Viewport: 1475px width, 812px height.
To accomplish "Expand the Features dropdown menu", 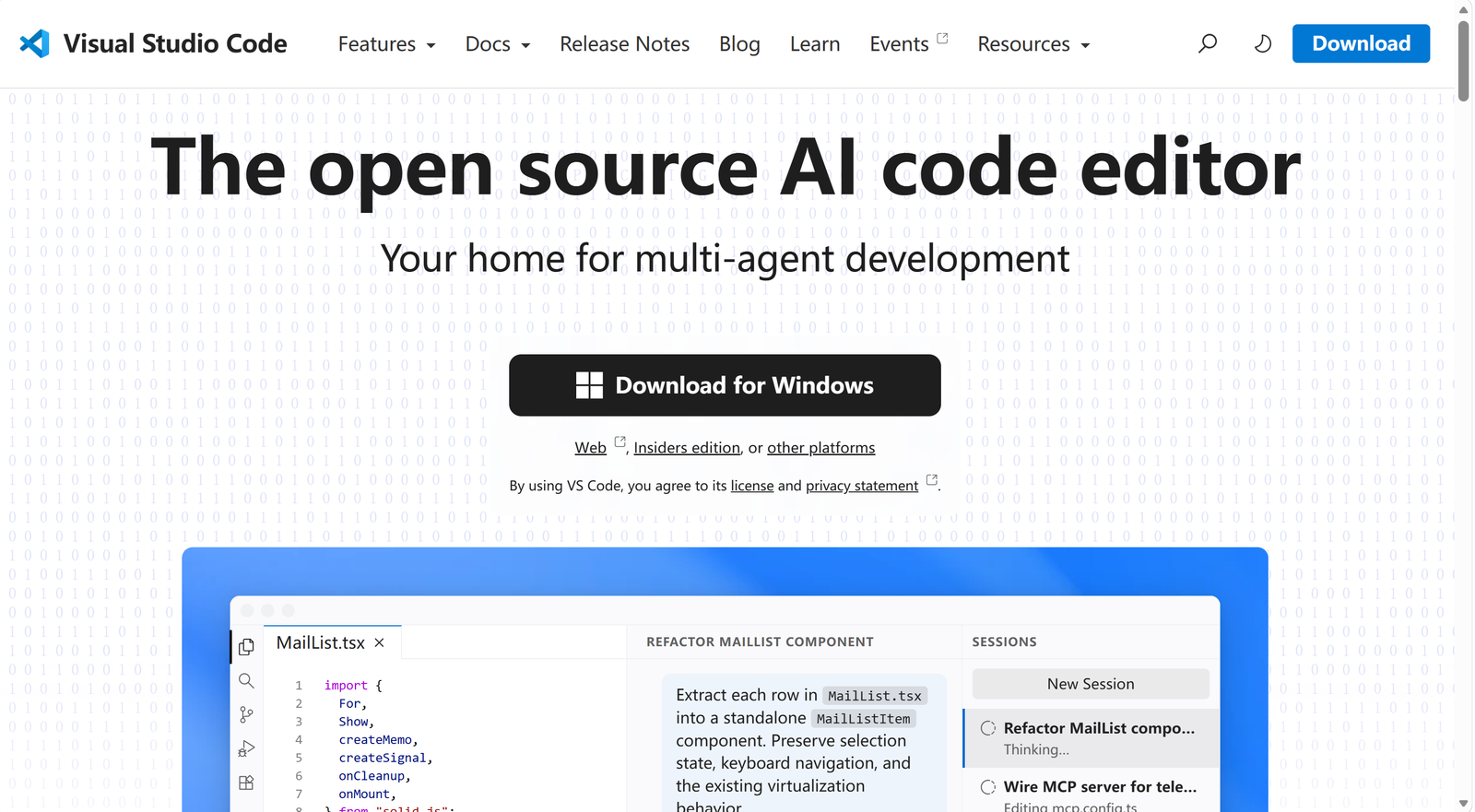I will (x=386, y=44).
